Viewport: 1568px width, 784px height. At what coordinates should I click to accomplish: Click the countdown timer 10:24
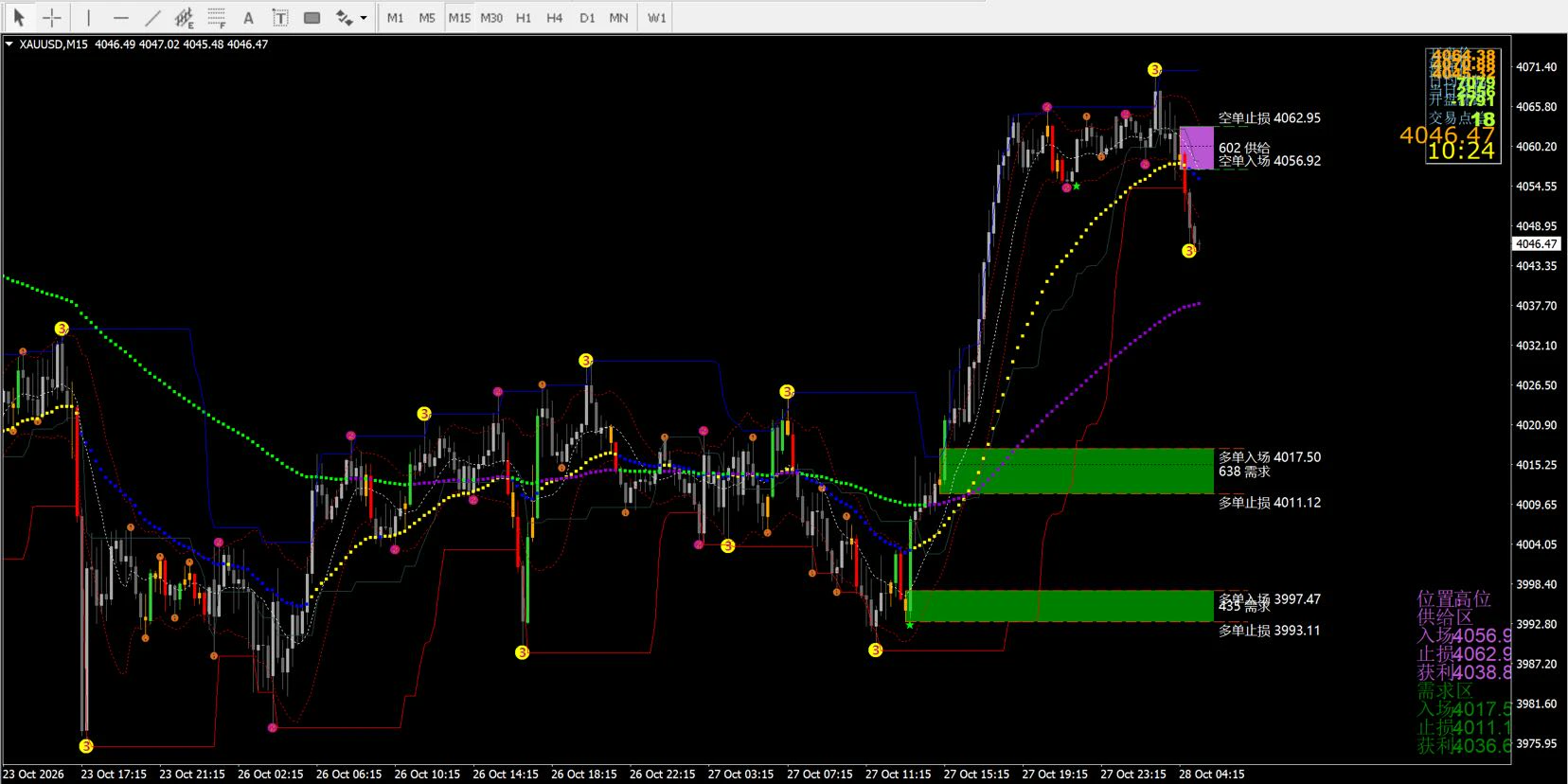pos(1461,151)
